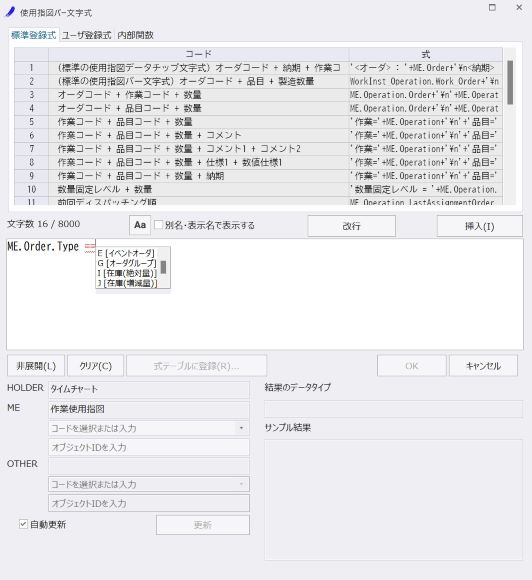
Task: Select row 5 作業コード + 品目コード + 数量
Action: pos(258,122)
